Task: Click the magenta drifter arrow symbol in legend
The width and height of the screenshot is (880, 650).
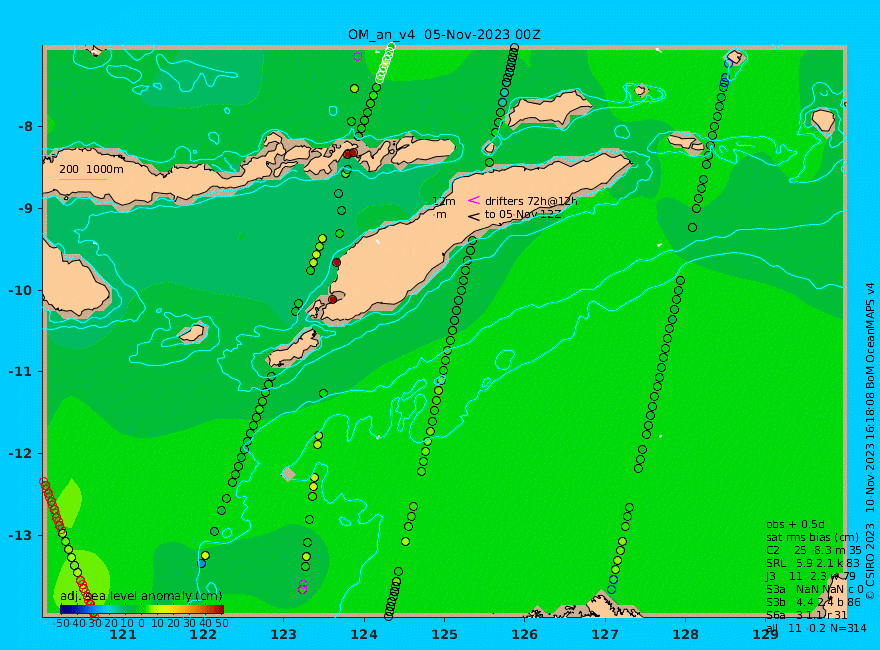Action: pyautogui.click(x=474, y=200)
